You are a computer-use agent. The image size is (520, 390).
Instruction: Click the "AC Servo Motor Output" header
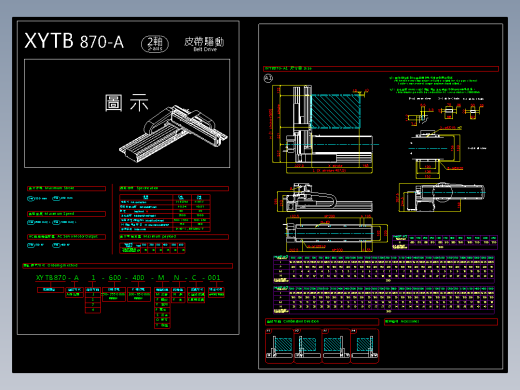pos(66,237)
